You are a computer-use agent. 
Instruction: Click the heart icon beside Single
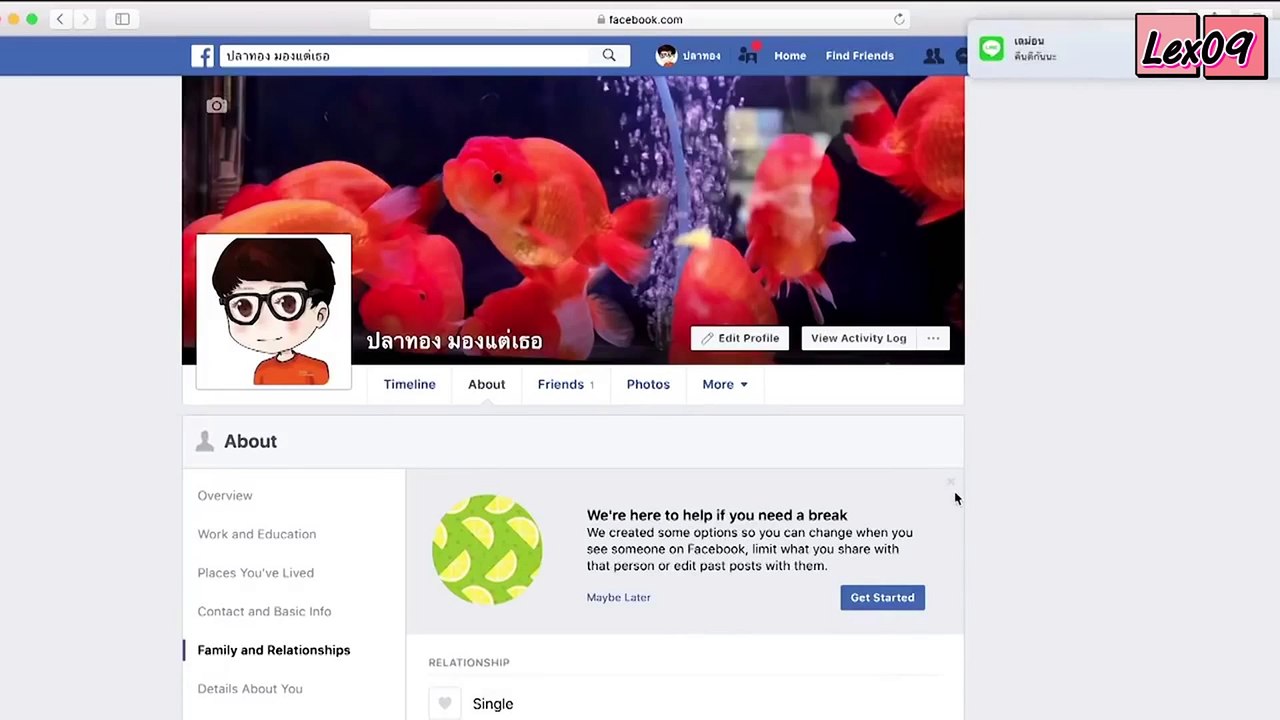coord(445,703)
